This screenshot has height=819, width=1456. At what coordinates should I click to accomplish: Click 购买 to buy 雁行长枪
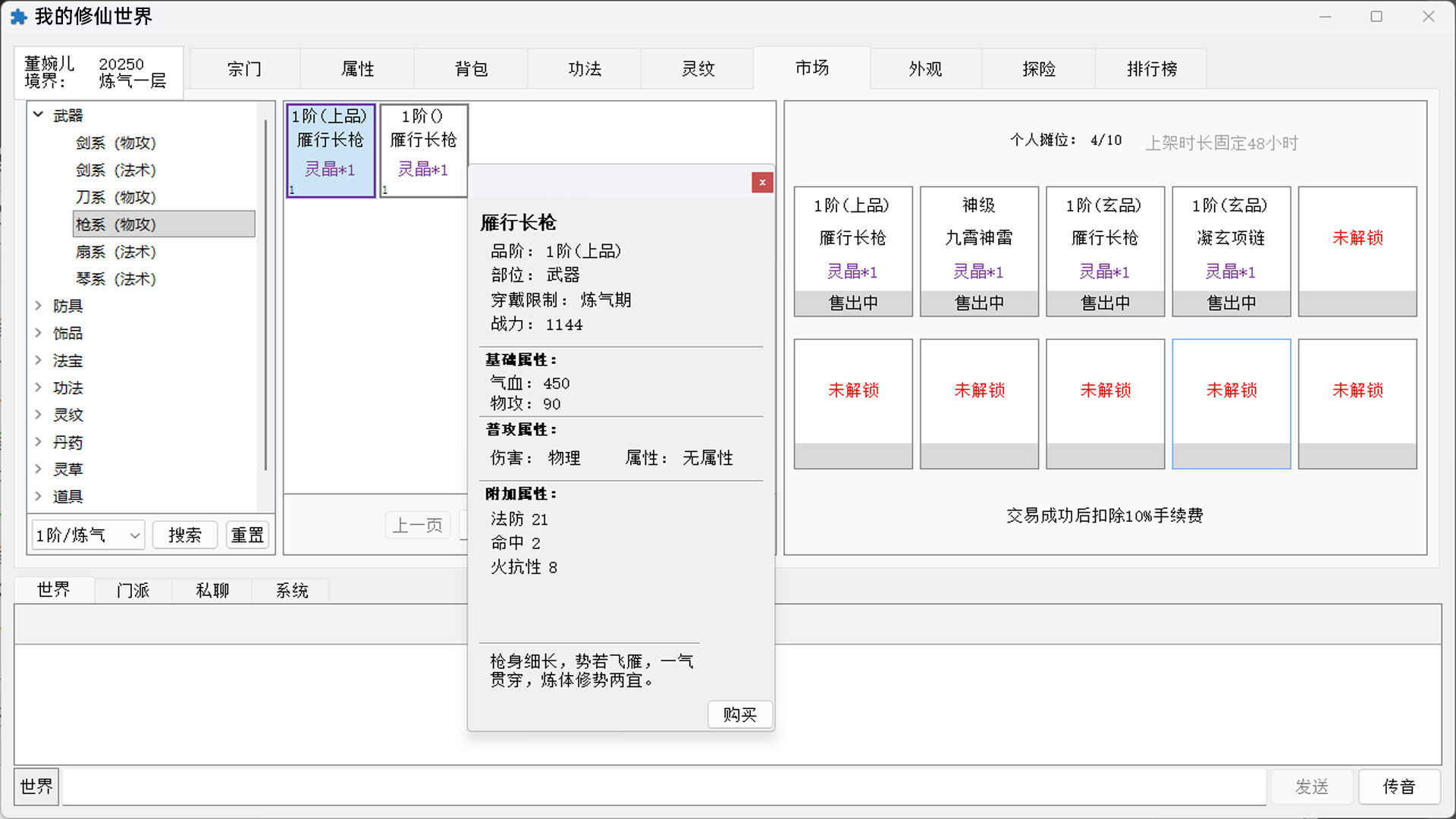pyautogui.click(x=739, y=714)
